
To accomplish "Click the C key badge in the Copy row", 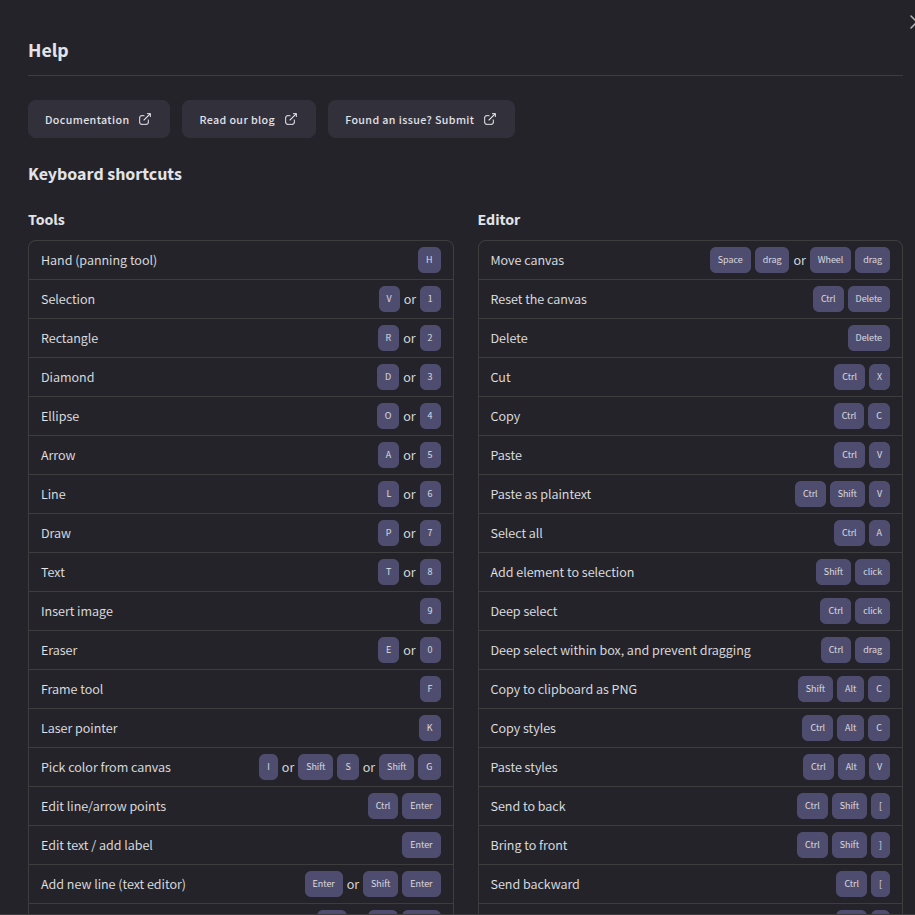I will (x=879, y=416).
